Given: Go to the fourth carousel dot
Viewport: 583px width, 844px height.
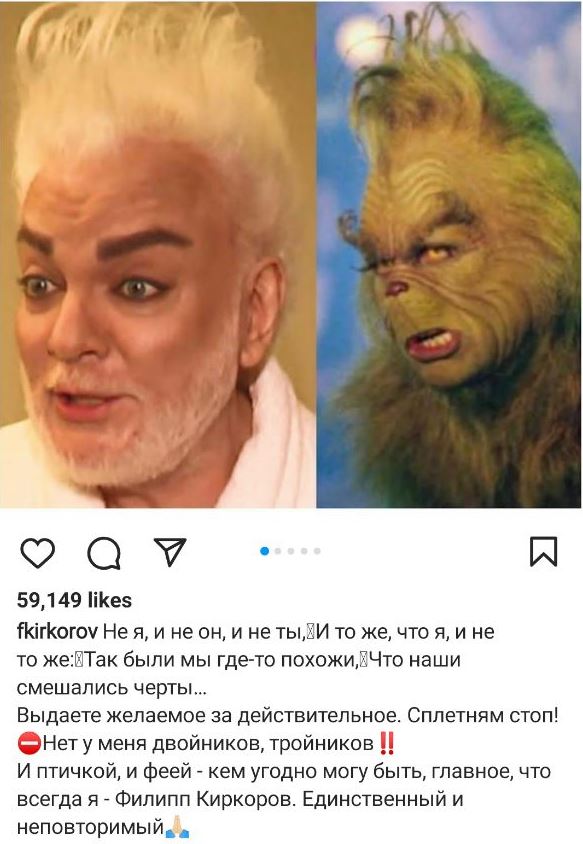Looking at the screenshot, I should coord(304,551).
